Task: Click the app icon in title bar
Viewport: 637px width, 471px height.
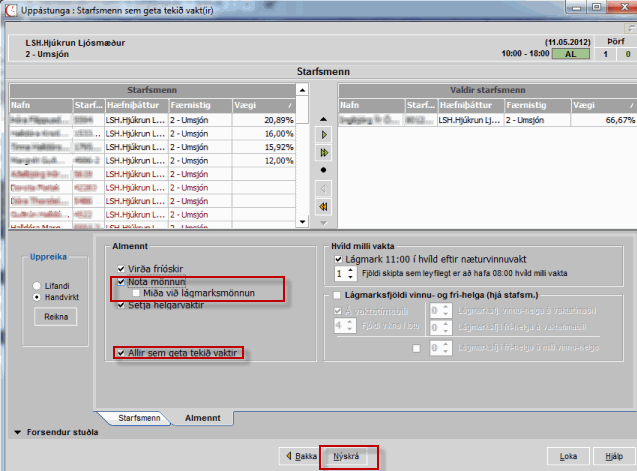Action: pyautogui.click(x=11, y=10)
